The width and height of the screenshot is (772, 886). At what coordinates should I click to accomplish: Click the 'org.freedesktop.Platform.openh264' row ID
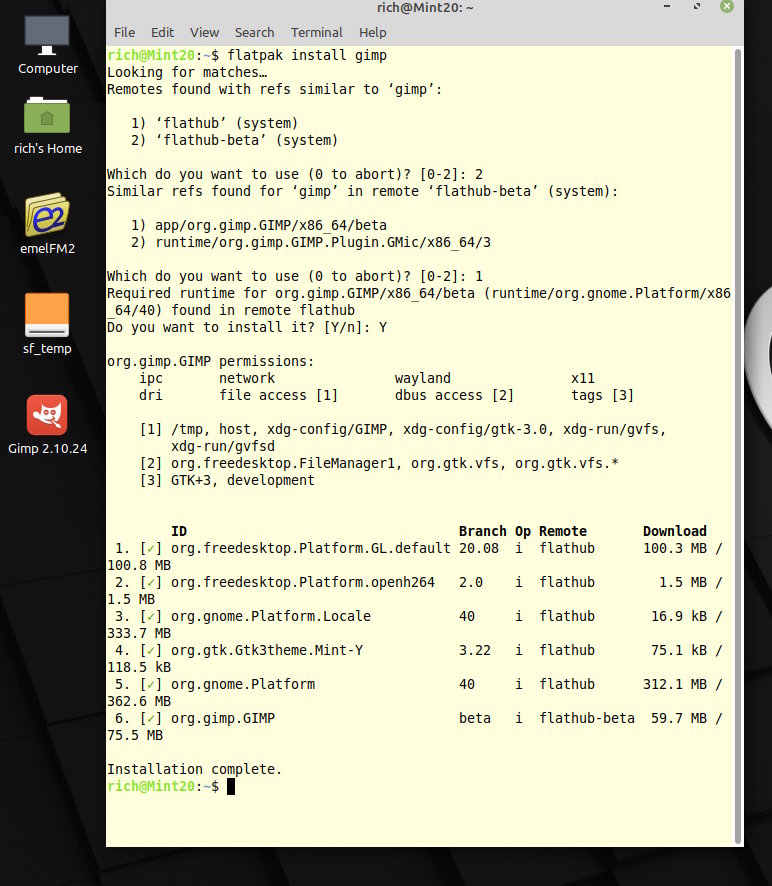tap(303, 583)
